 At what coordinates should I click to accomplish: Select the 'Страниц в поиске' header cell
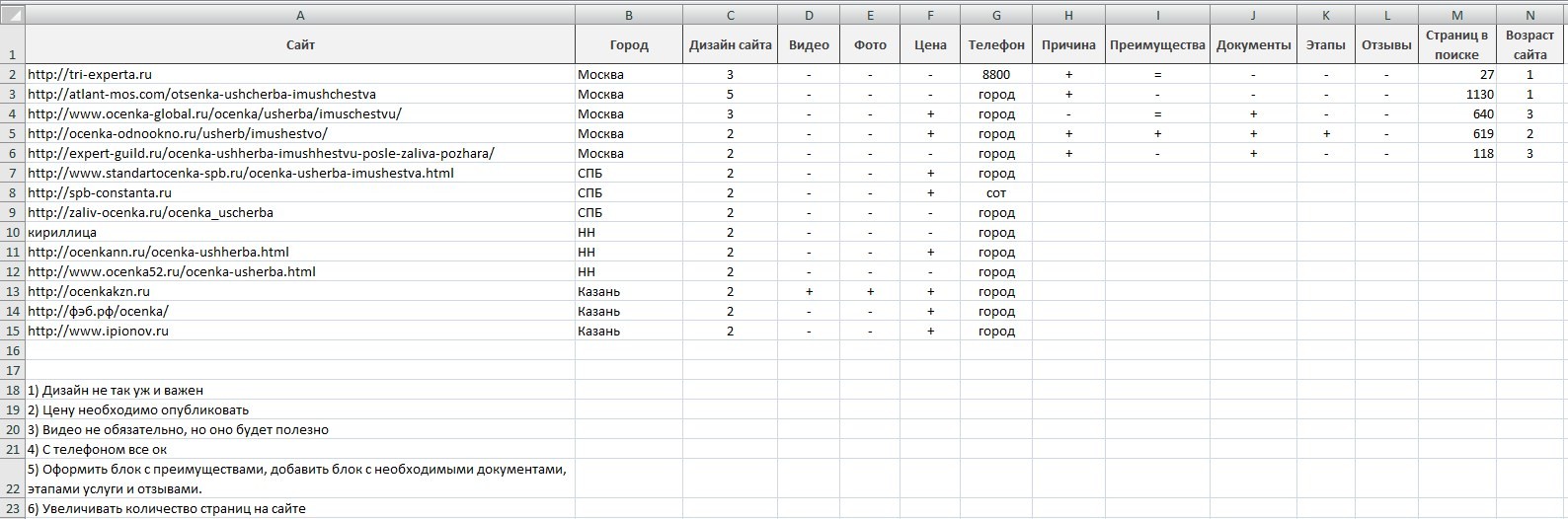(1457, 44)
